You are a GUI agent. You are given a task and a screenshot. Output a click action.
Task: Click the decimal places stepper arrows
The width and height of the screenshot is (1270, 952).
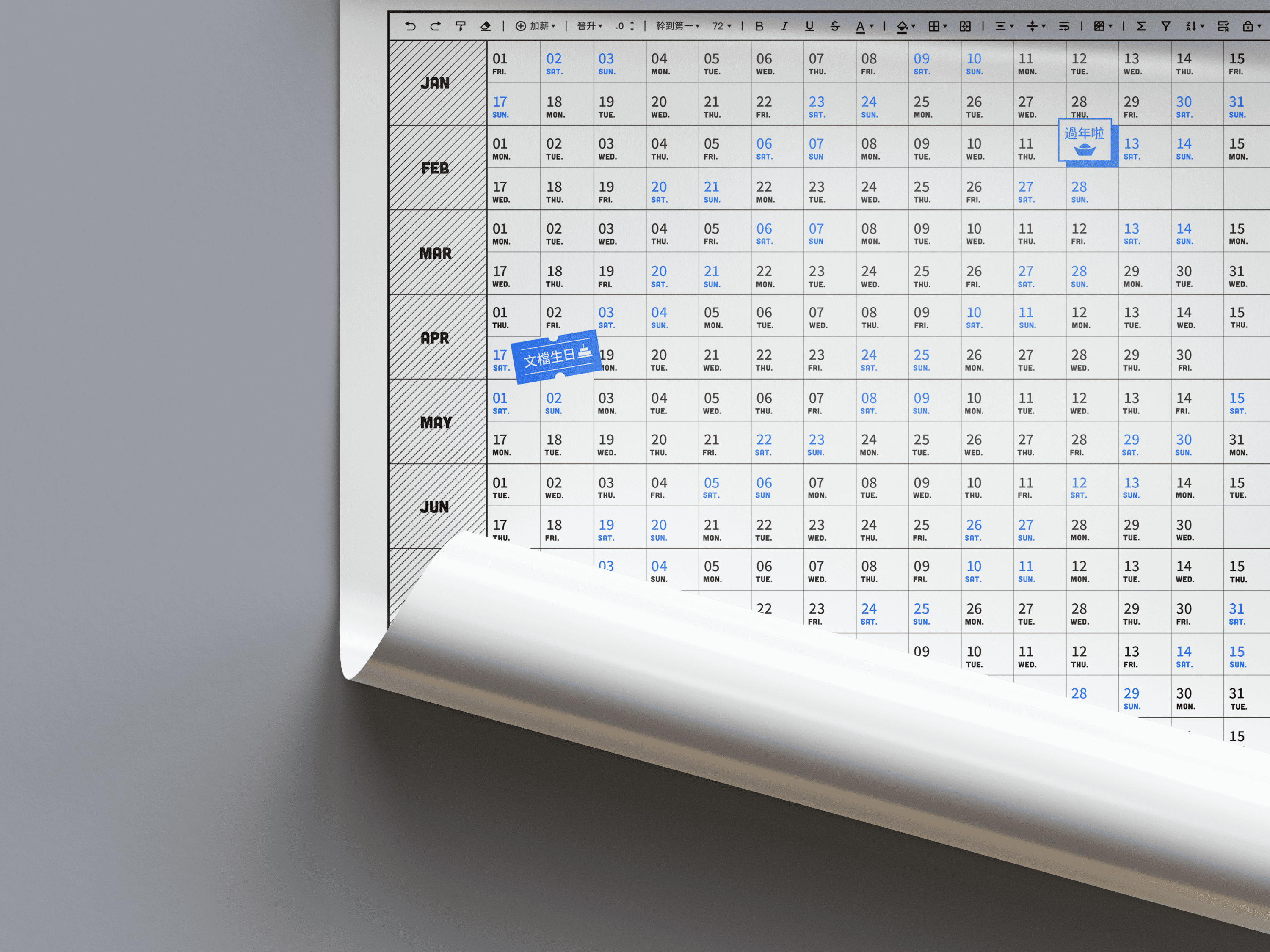632,26
